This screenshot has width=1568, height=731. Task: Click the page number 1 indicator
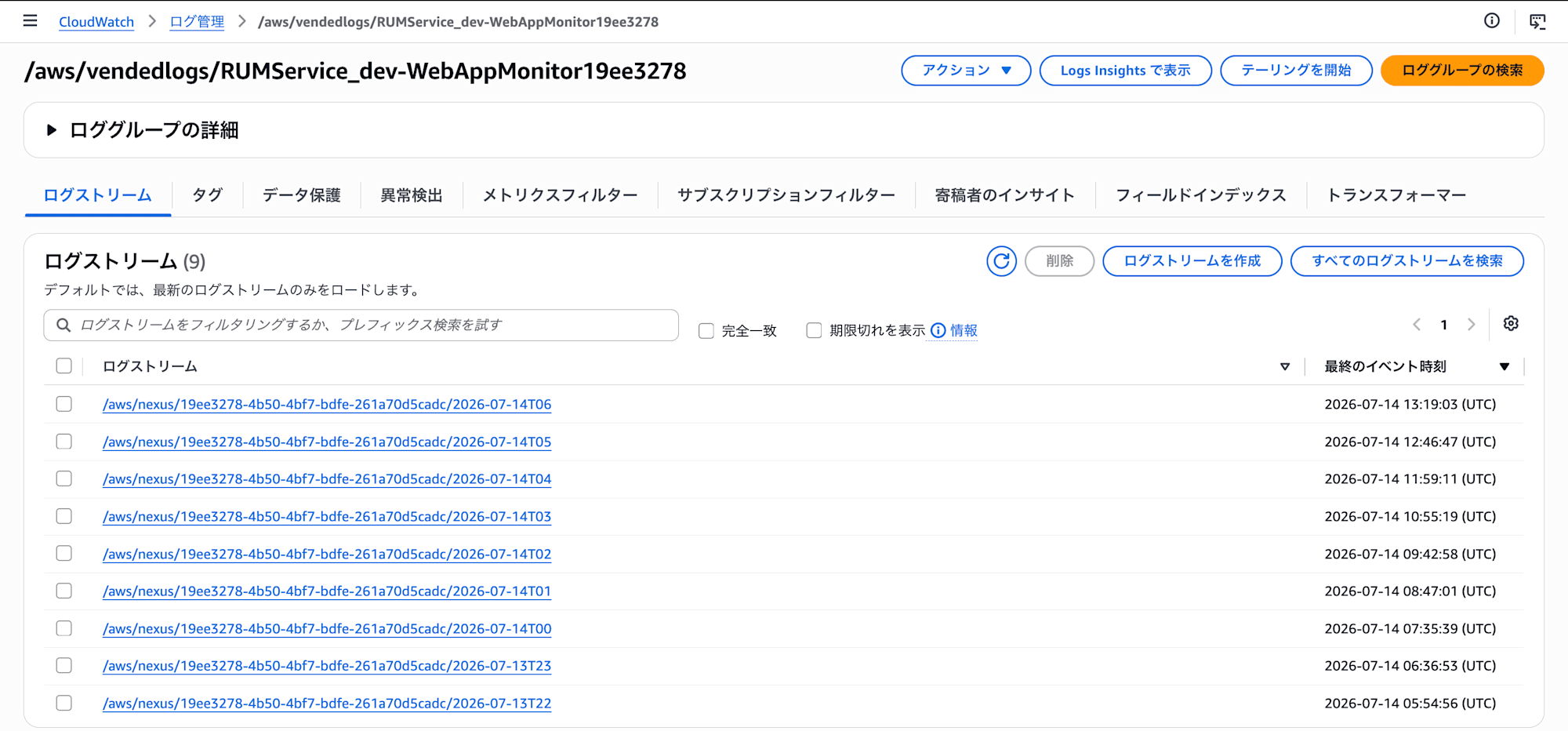[x=1443, y=325]
